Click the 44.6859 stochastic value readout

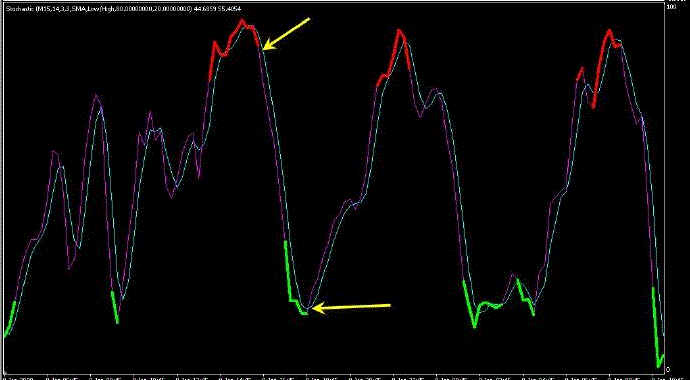203,8
